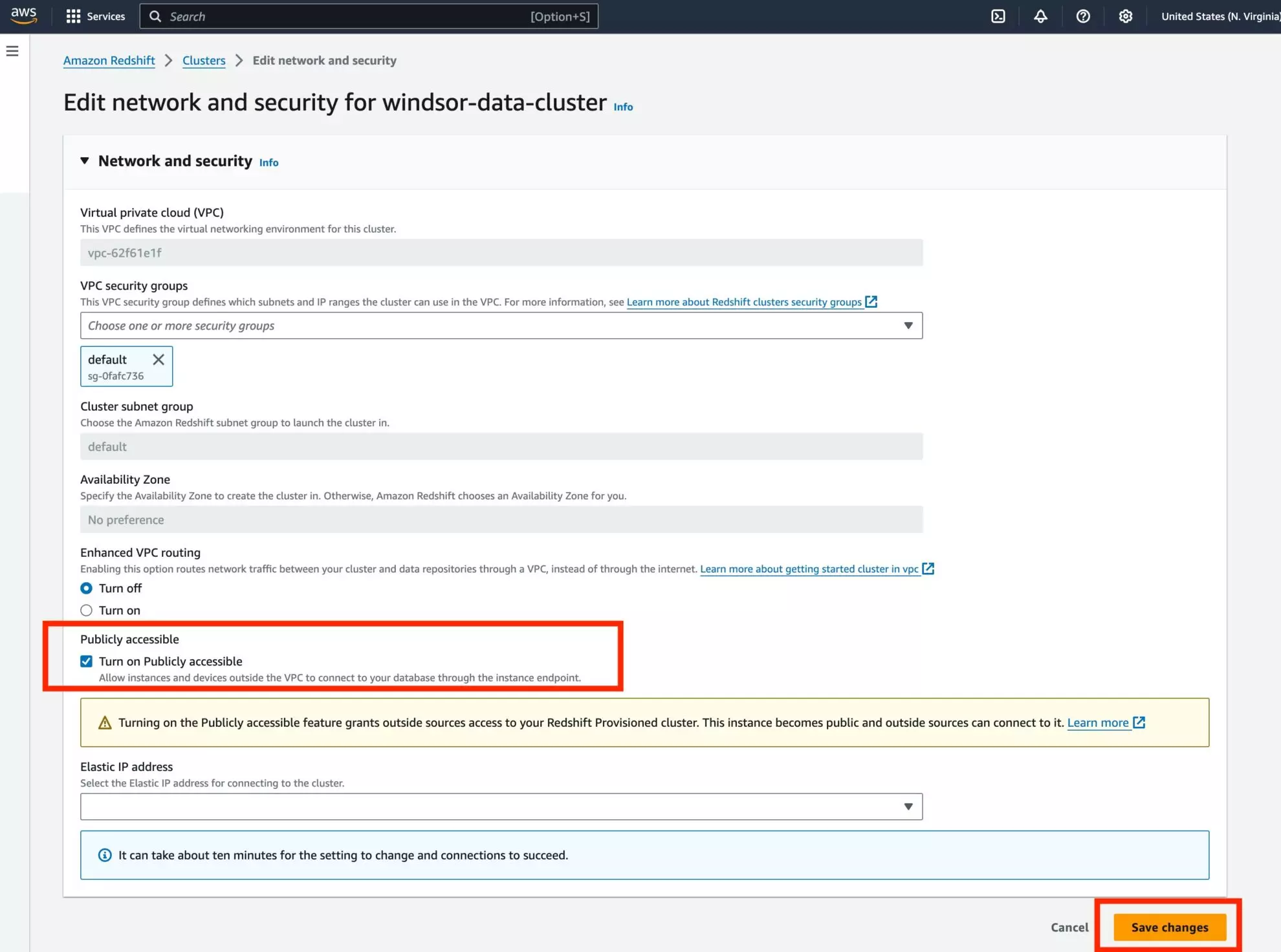
Task: Click the Publicly accessible heading
Action: coord(129,639)
